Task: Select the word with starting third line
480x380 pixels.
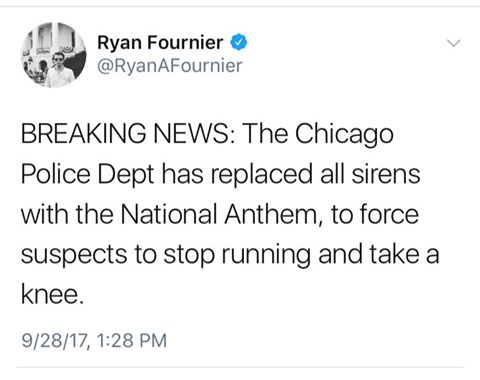Action: [x=46, y=214]
